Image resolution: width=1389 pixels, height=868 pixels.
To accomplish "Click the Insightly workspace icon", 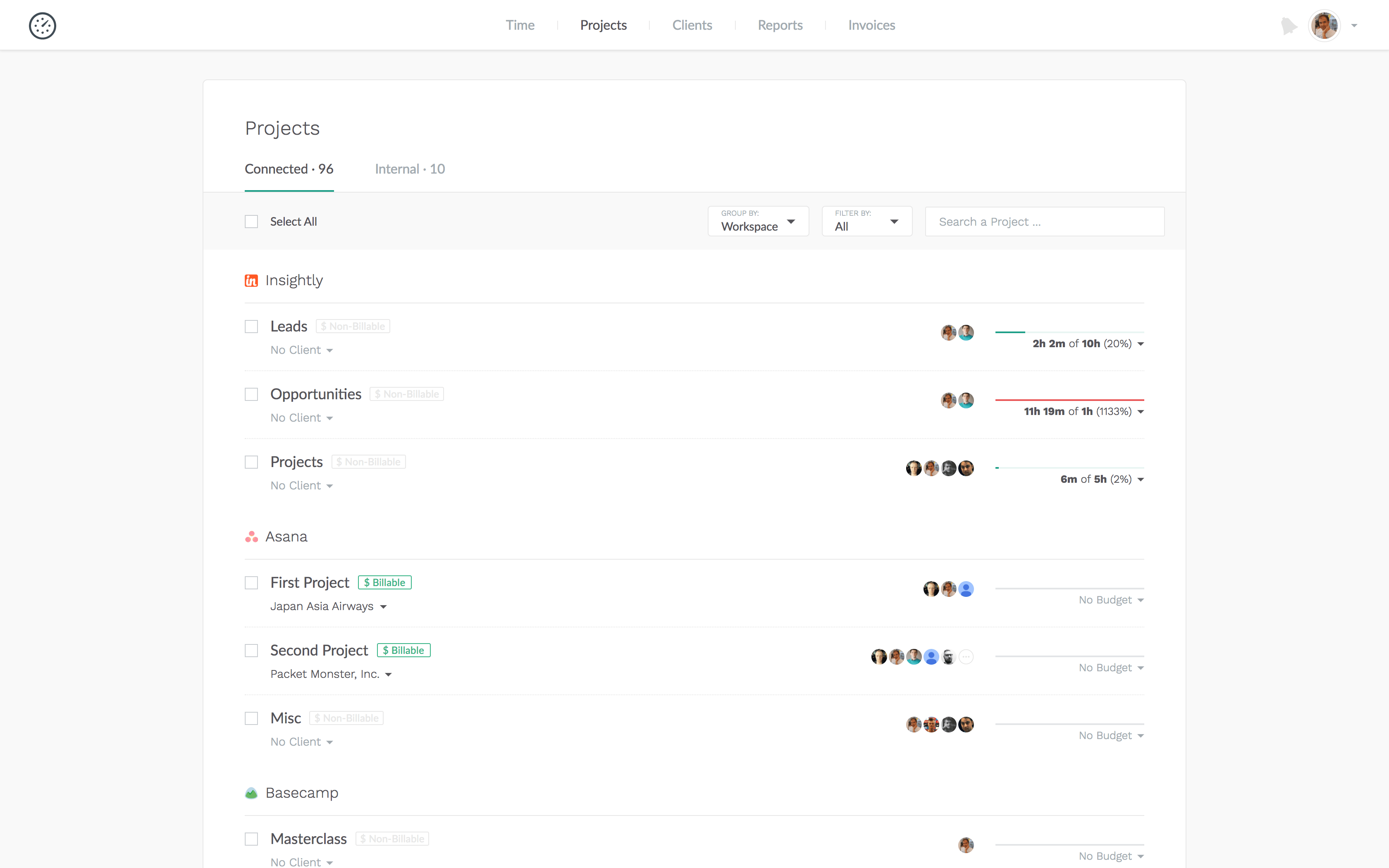I will click(251, 281).
